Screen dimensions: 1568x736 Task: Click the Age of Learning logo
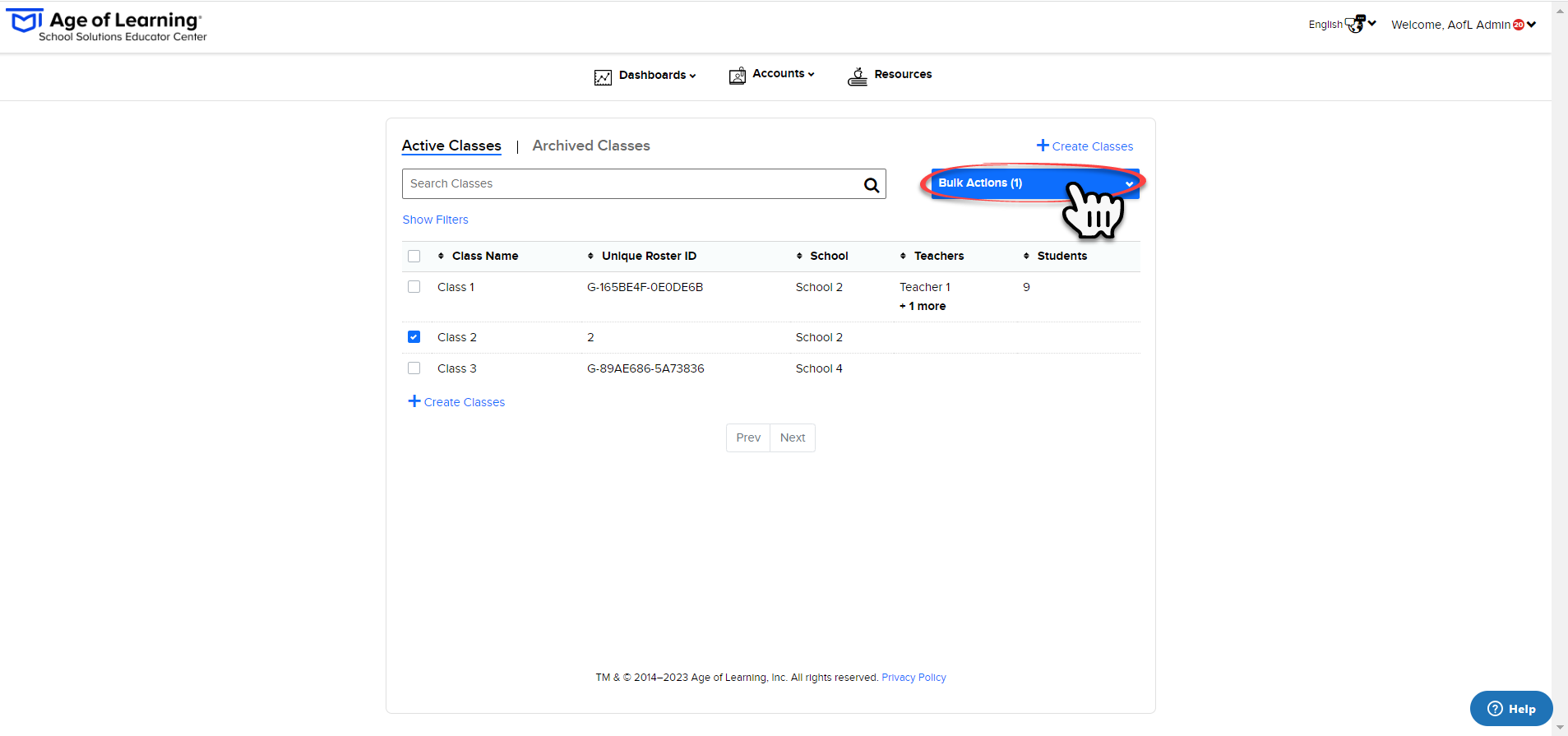coord(107,25)
